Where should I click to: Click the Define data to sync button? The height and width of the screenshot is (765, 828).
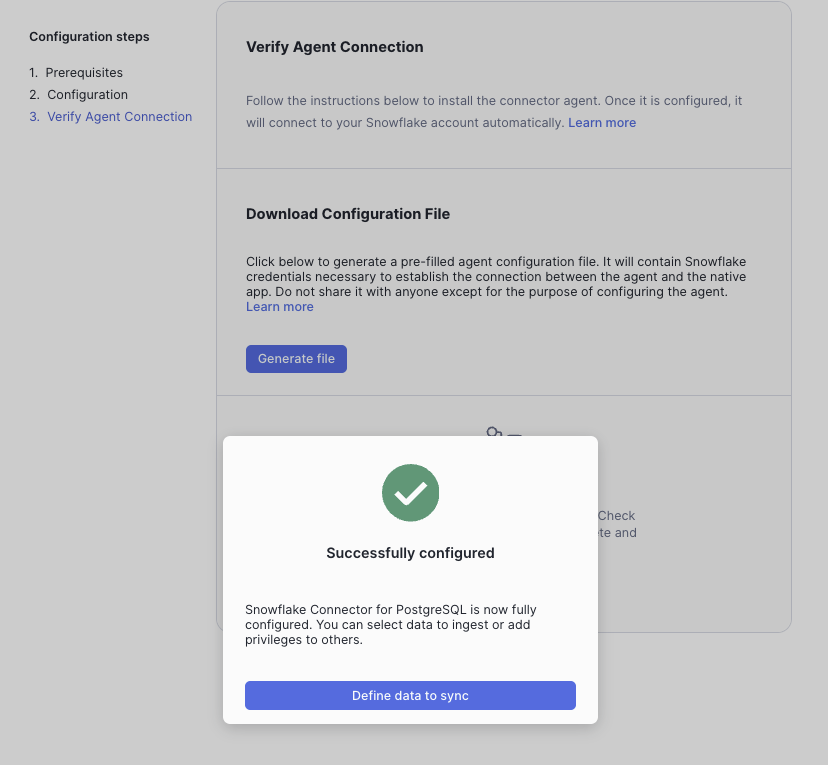coord(410,695)
